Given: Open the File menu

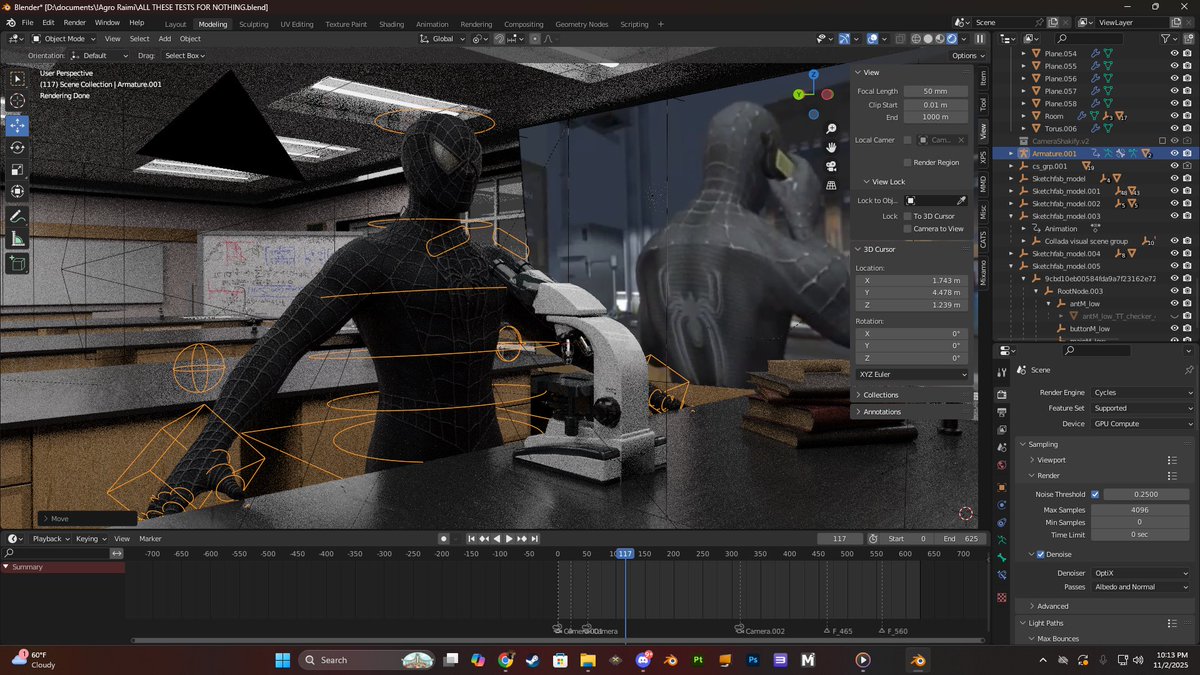Looking at the screenshot, I should click(27, 22).
